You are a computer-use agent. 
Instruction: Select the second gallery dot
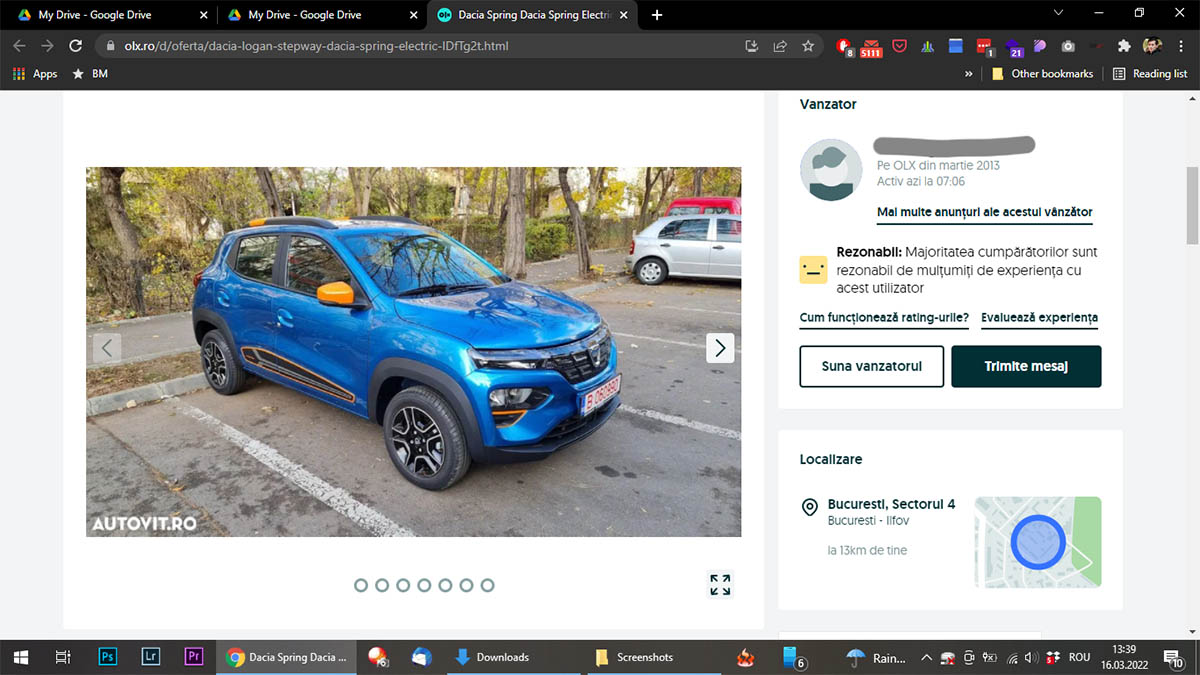(x=382, y=585)
